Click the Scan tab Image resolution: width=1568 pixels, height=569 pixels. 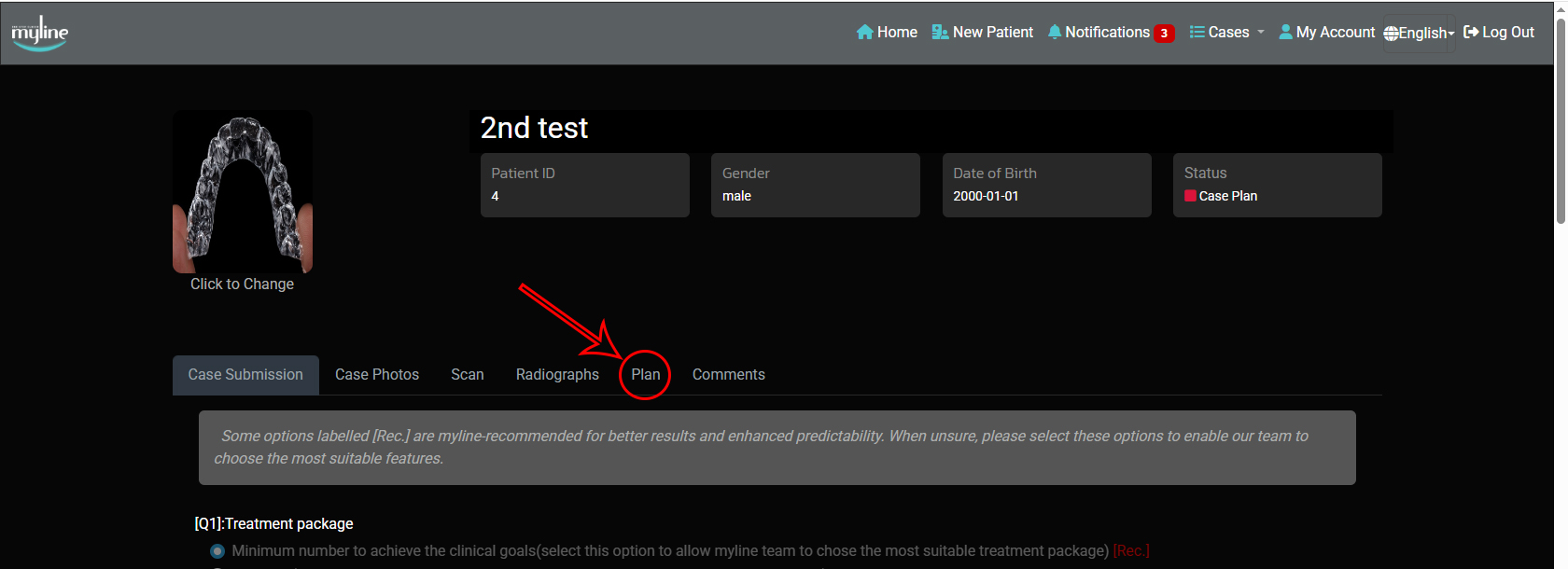click(x=467, y=375)
